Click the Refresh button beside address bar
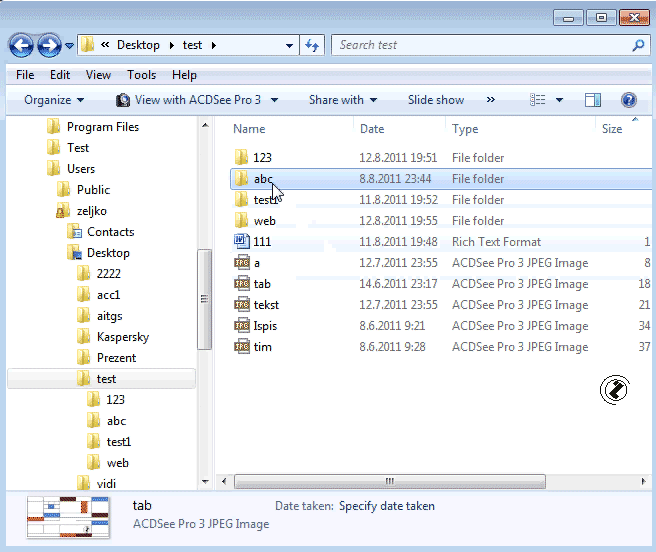 [312, 45]
